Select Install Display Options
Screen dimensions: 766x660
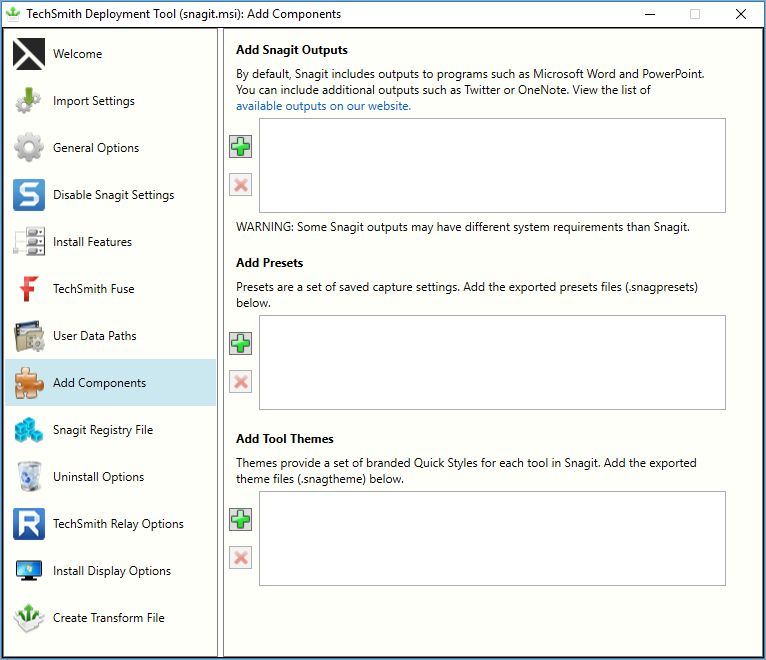click(110, 571)
